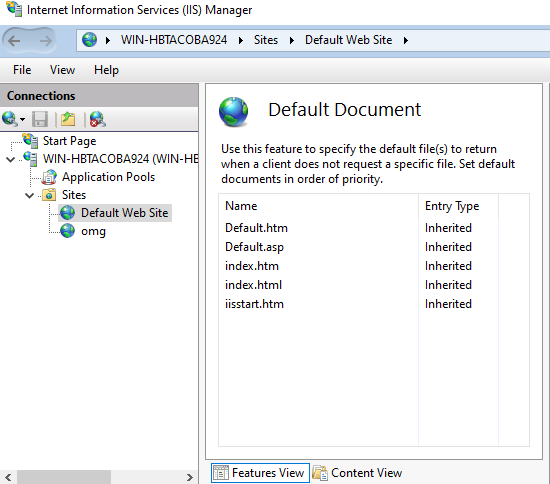Click Inherited in the Default.asp row
Viewport: 550px width, 484px height.
[x=448, y=247]
